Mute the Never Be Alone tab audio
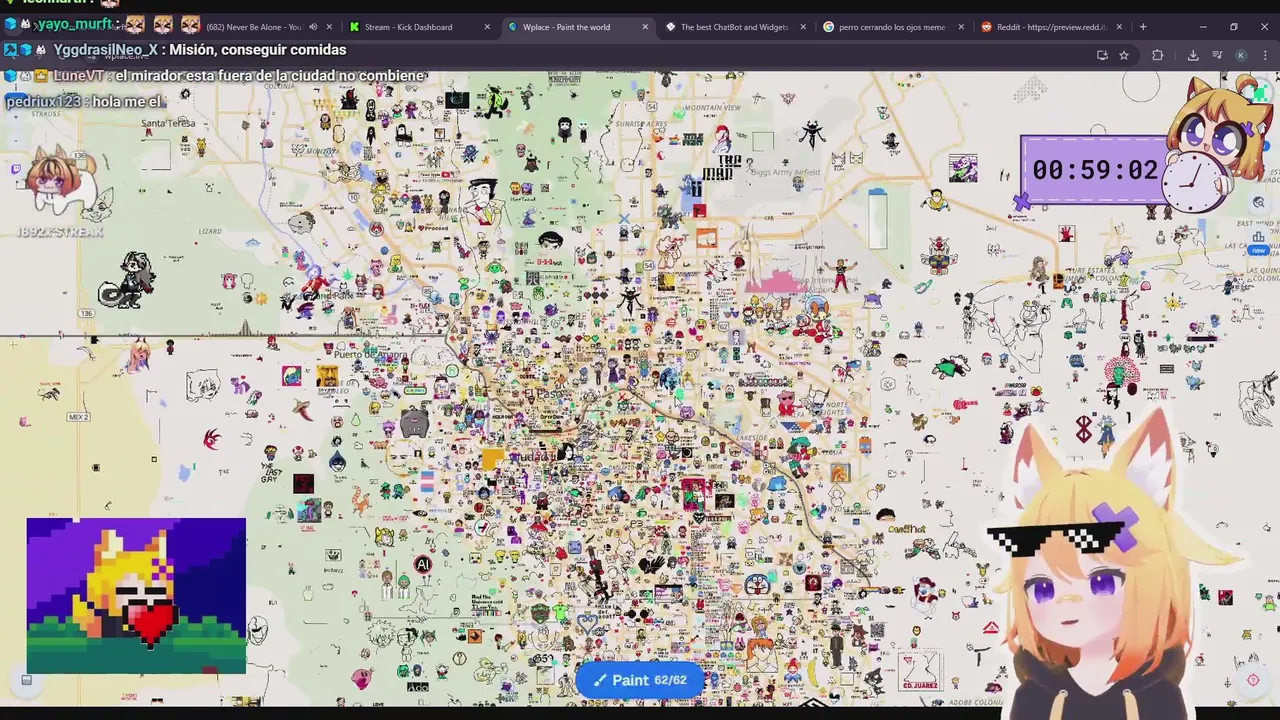This screenshot has width=1280, height=720. [x=313, y=27]
